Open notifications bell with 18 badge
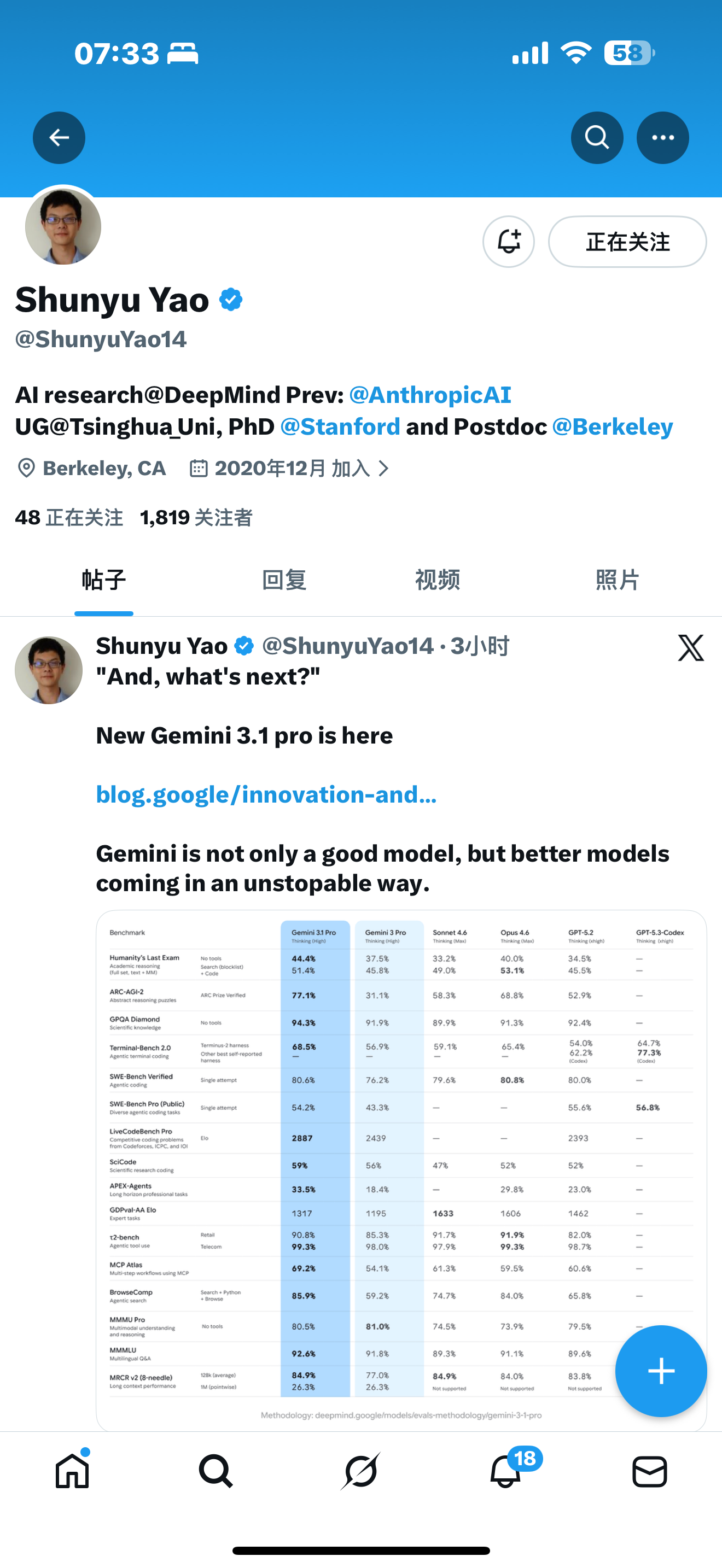Screen dimensions: 722x1568 506,1472
